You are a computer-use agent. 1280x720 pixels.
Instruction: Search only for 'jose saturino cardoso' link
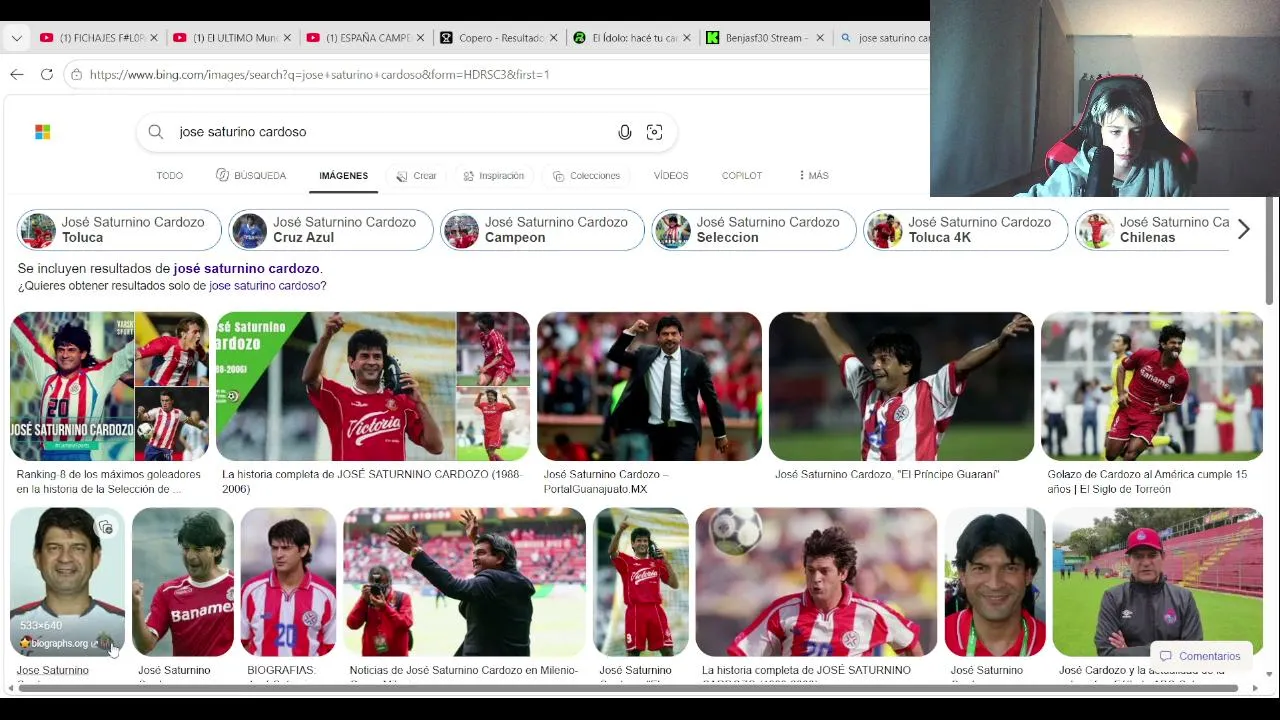[x=264, y=286]
